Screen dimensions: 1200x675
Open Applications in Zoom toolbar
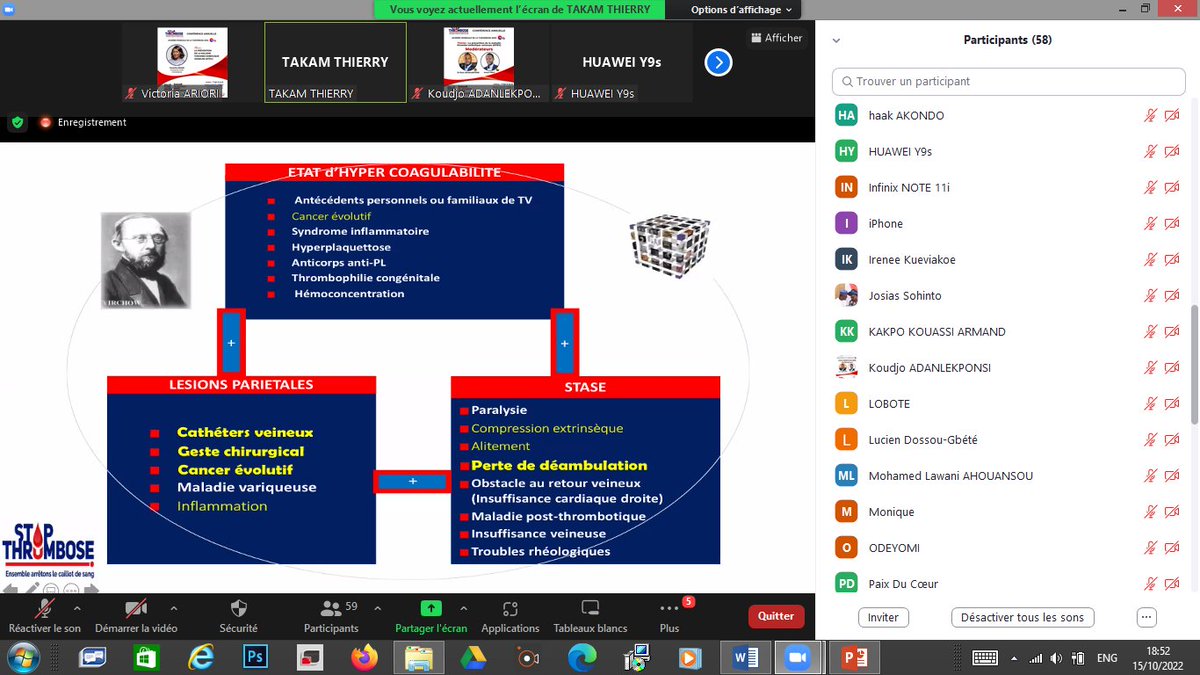510,616
